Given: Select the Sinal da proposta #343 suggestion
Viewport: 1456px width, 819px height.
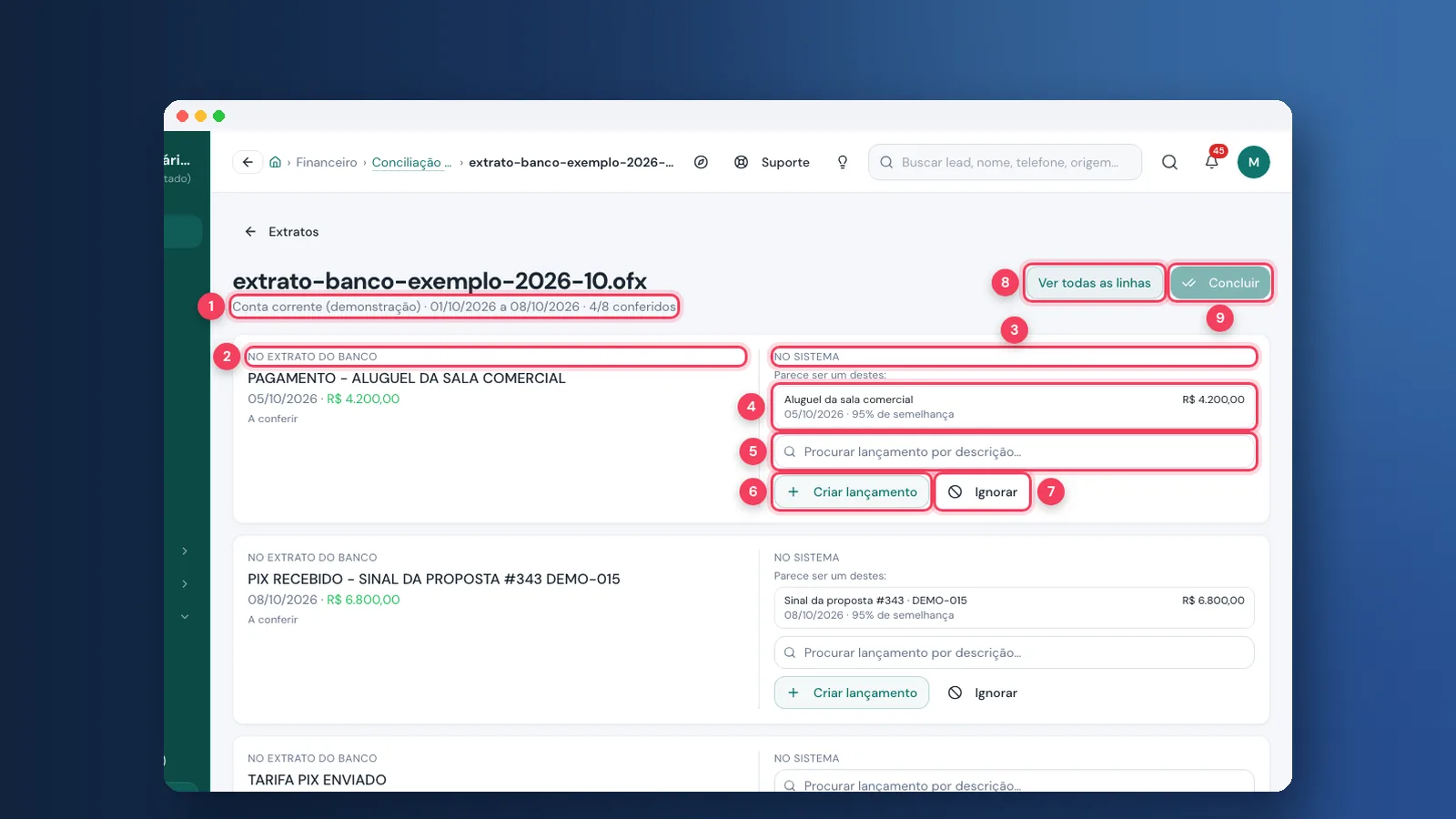Looking at the screenshot, I should click(1014, 608).
